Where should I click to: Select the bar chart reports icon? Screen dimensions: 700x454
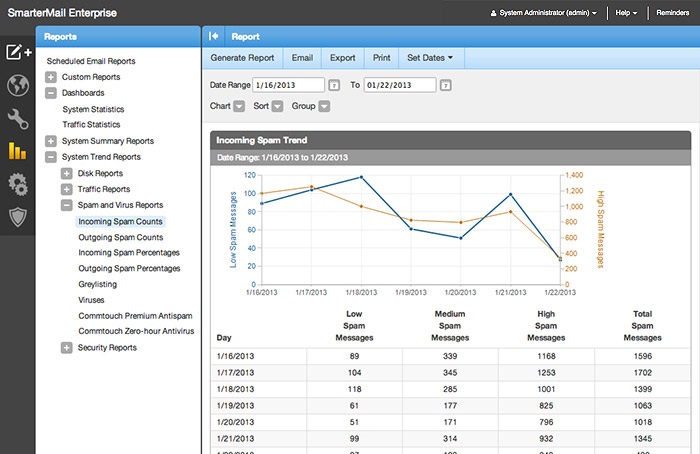[17, 152]
